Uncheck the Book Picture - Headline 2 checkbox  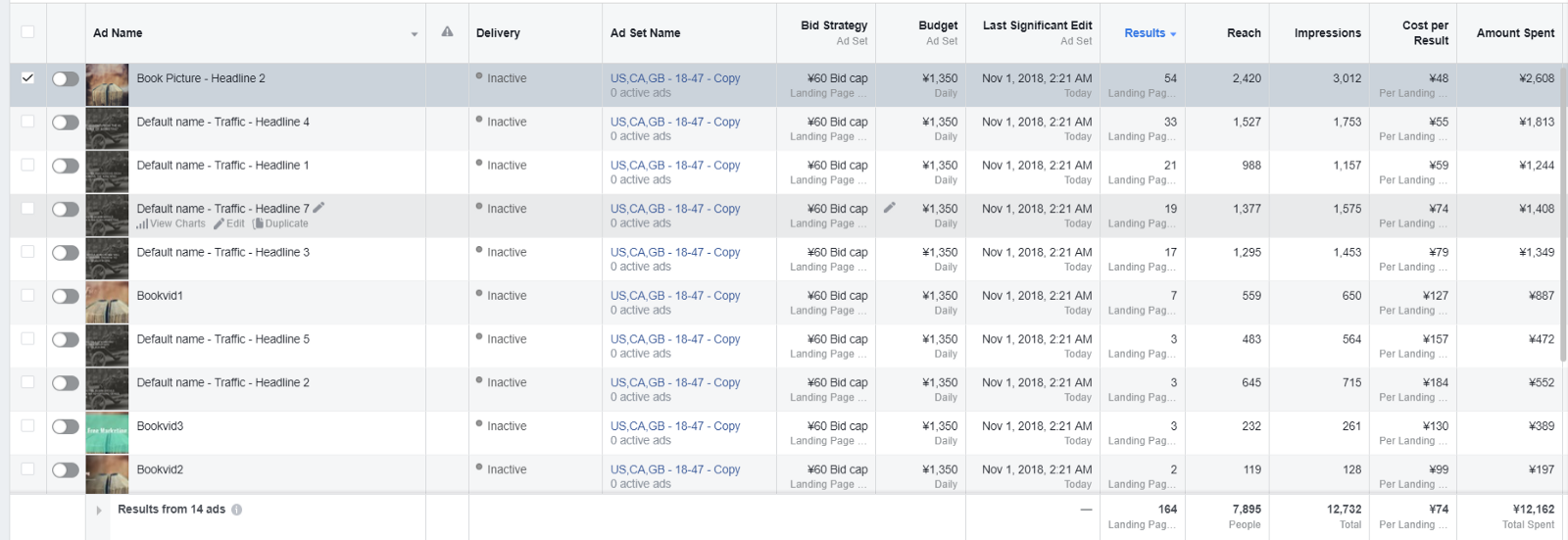click(x=27, y=77)
